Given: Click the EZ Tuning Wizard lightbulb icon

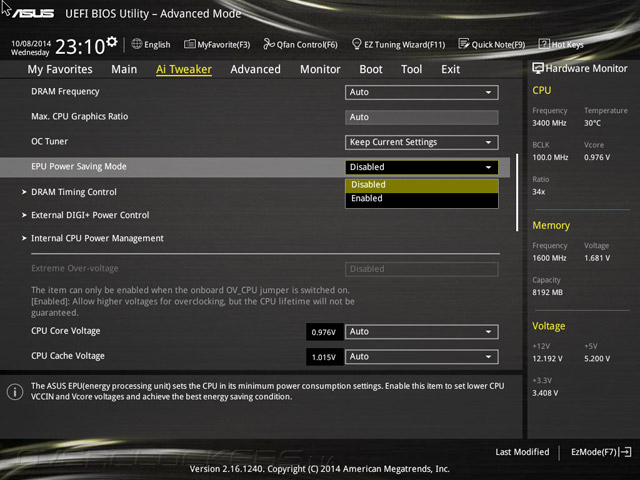Looking at the screenshot, I should [x=356, y=44].
